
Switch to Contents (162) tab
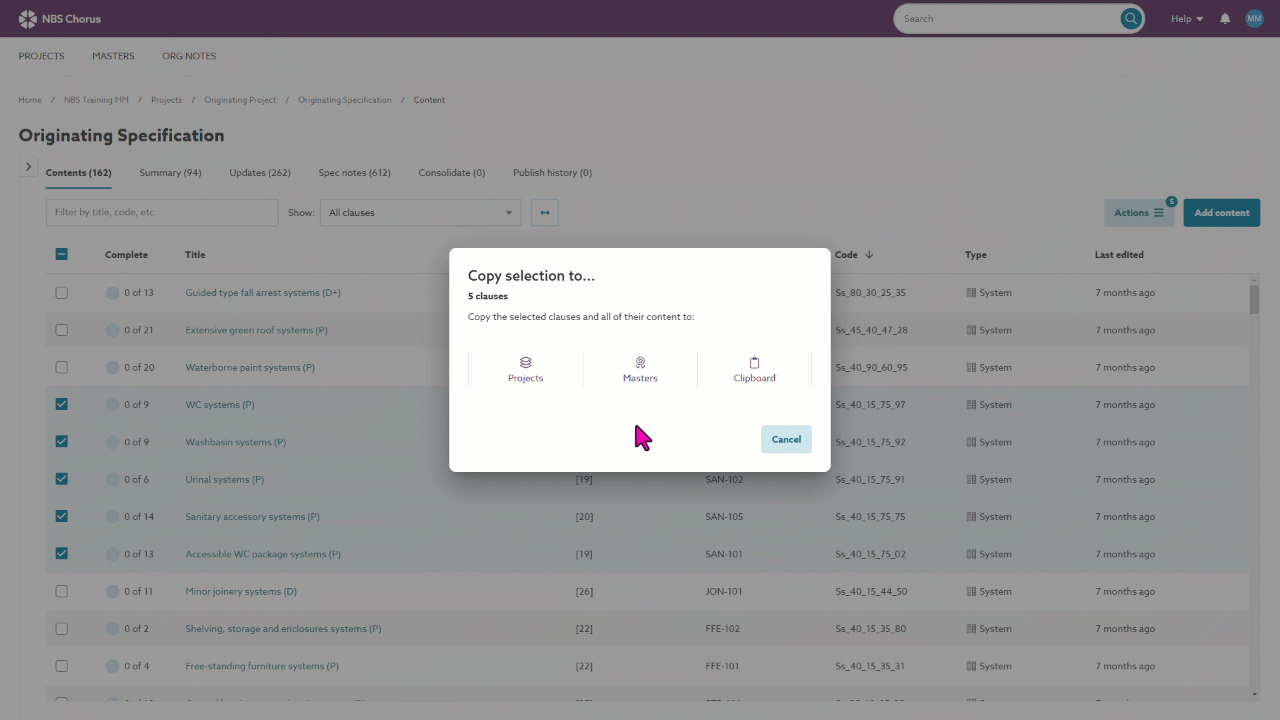pos(78,173)
